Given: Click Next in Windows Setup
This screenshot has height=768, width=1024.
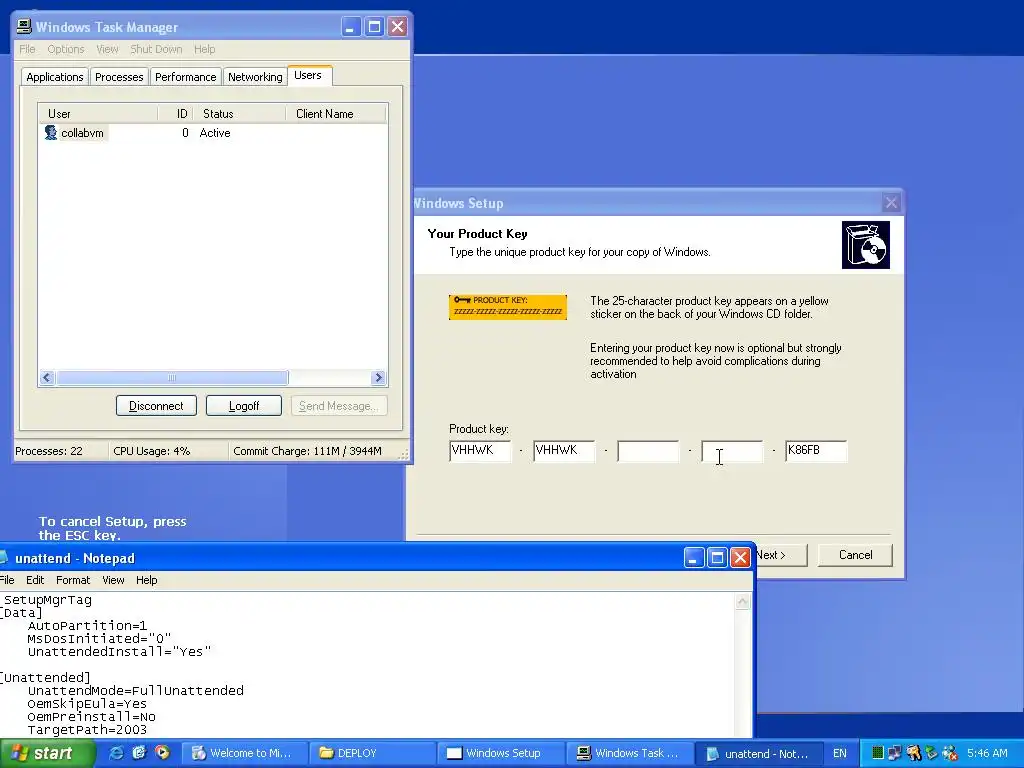Looking at the screenshot, I should (782, 555).
